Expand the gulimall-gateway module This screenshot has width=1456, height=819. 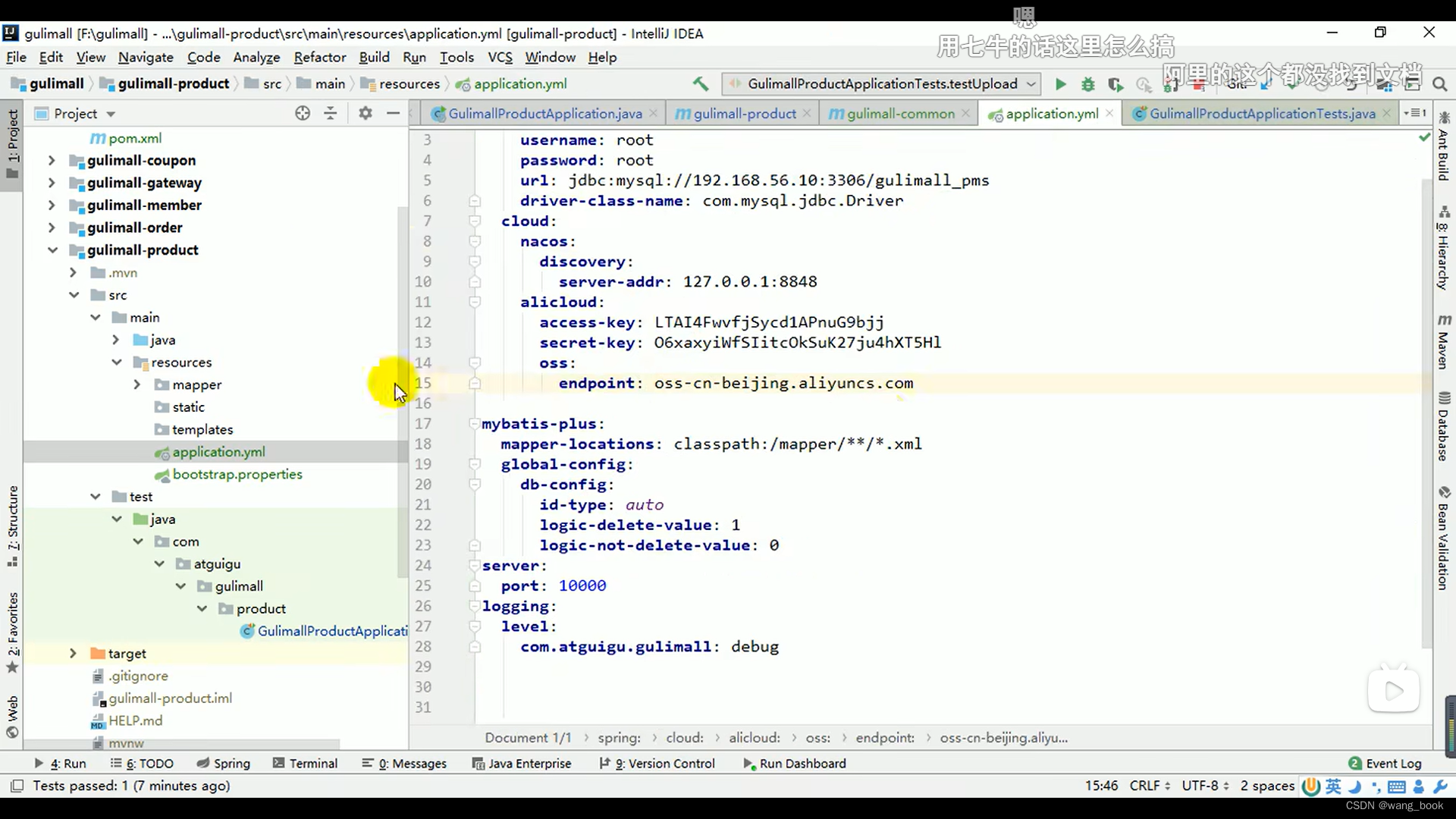pos(52,183)
